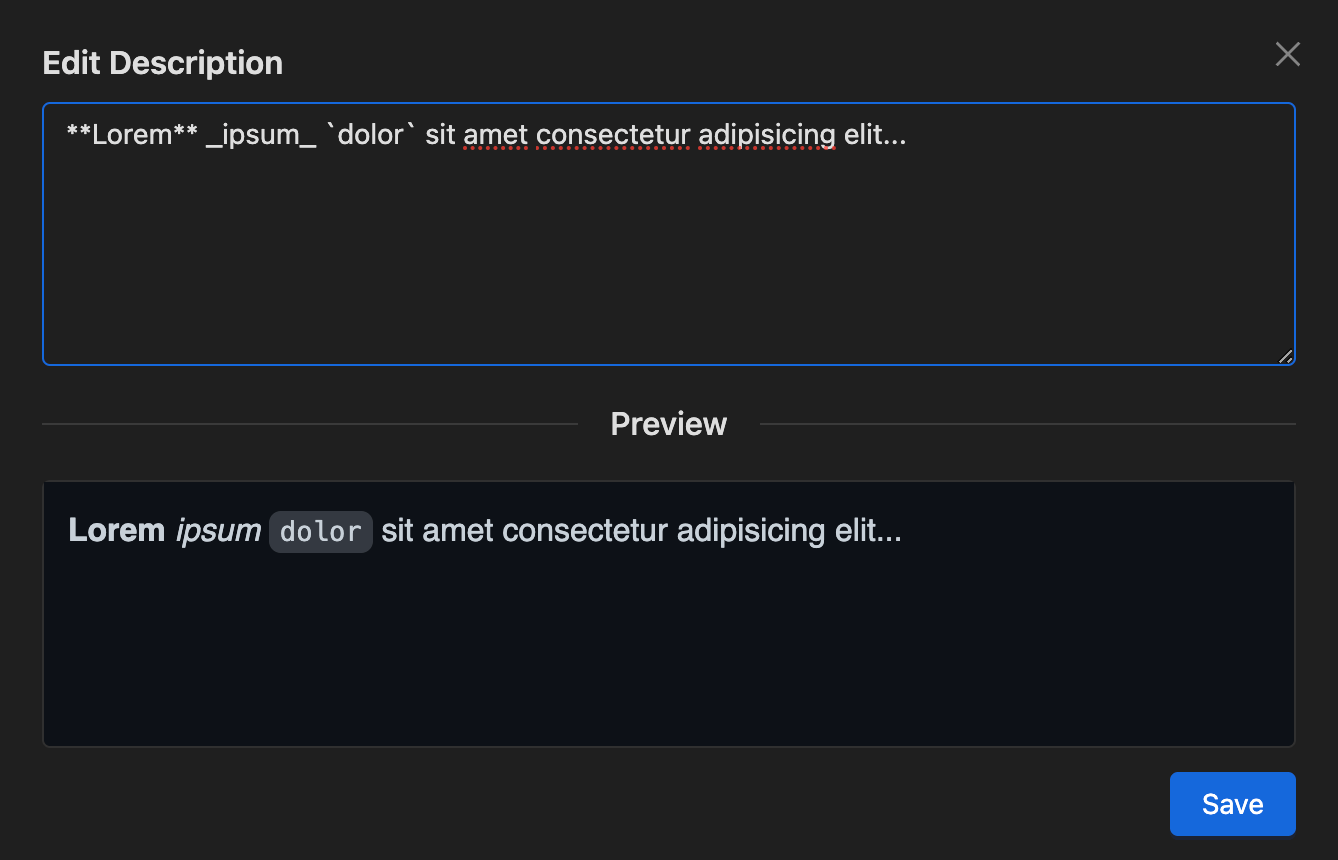Click the Edit Description heading
This screenshot has width=1338, height=860.
tap(163, 63)
